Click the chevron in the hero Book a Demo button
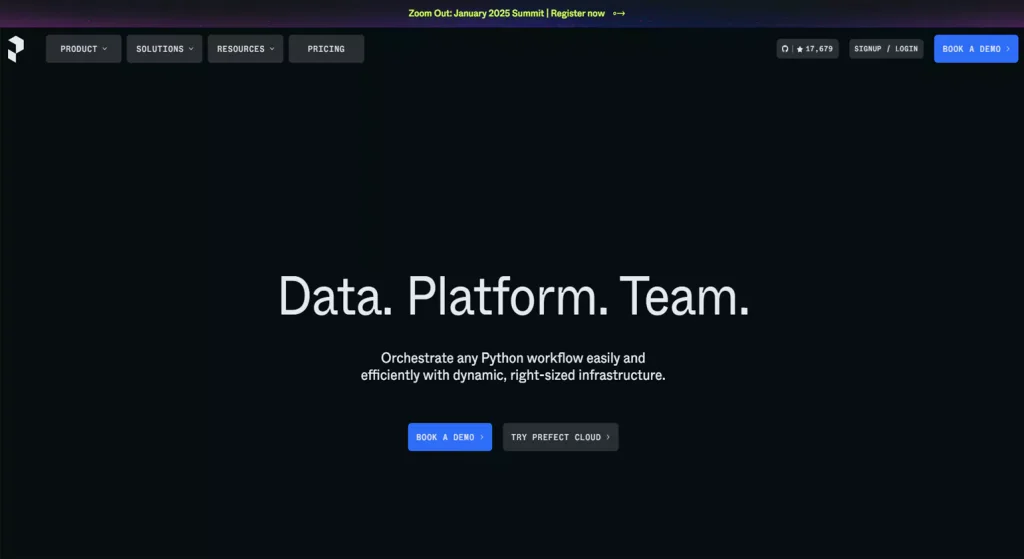Image resolution: width=1024 pixels, height=559 pixels. pos(482,437)
